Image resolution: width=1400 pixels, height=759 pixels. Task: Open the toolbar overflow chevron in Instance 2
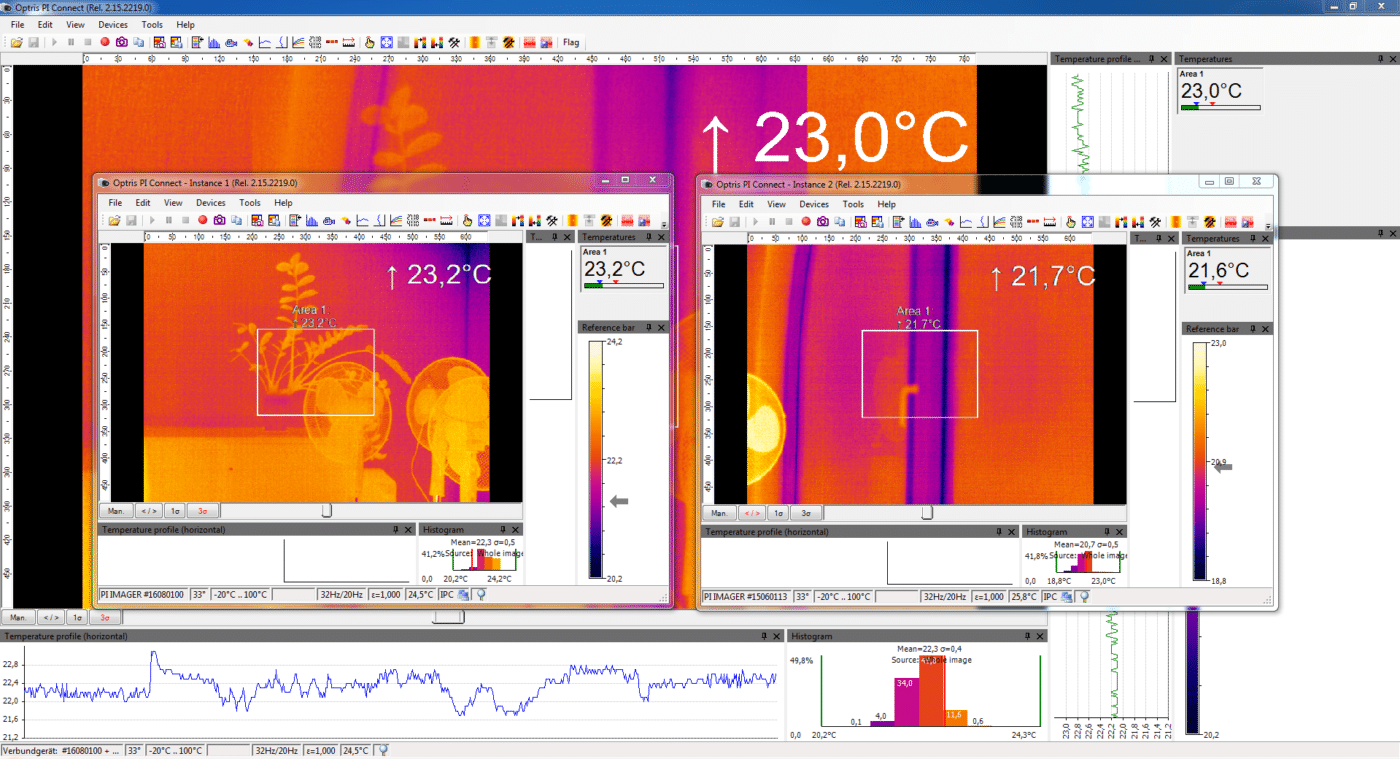1268,227
